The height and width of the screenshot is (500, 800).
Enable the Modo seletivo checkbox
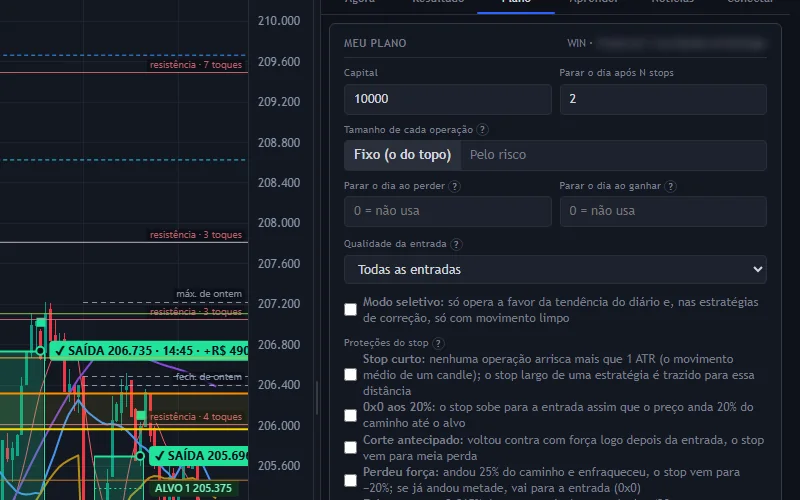tap(351, 310)
